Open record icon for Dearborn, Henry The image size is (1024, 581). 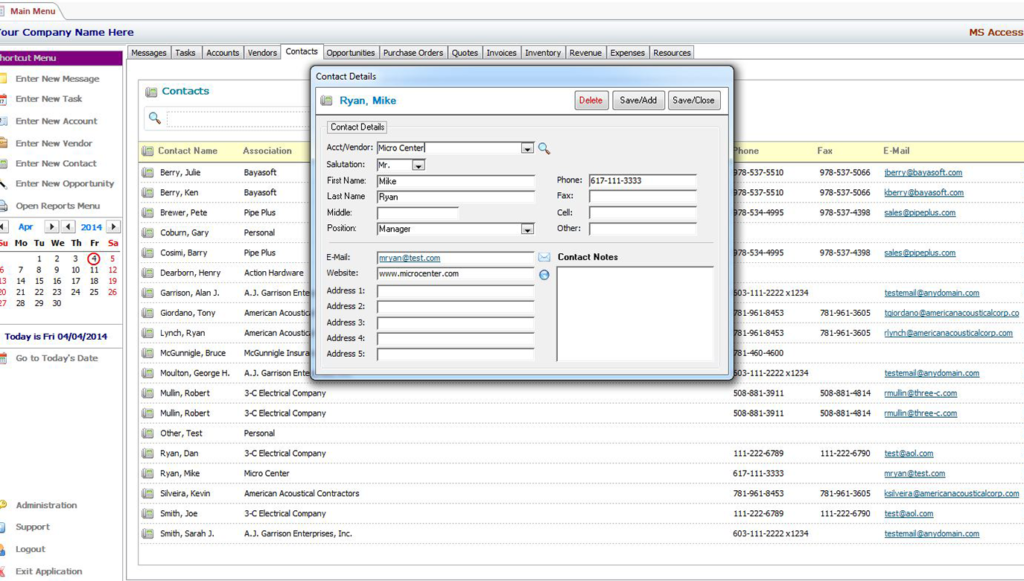[x=148, y=273]
